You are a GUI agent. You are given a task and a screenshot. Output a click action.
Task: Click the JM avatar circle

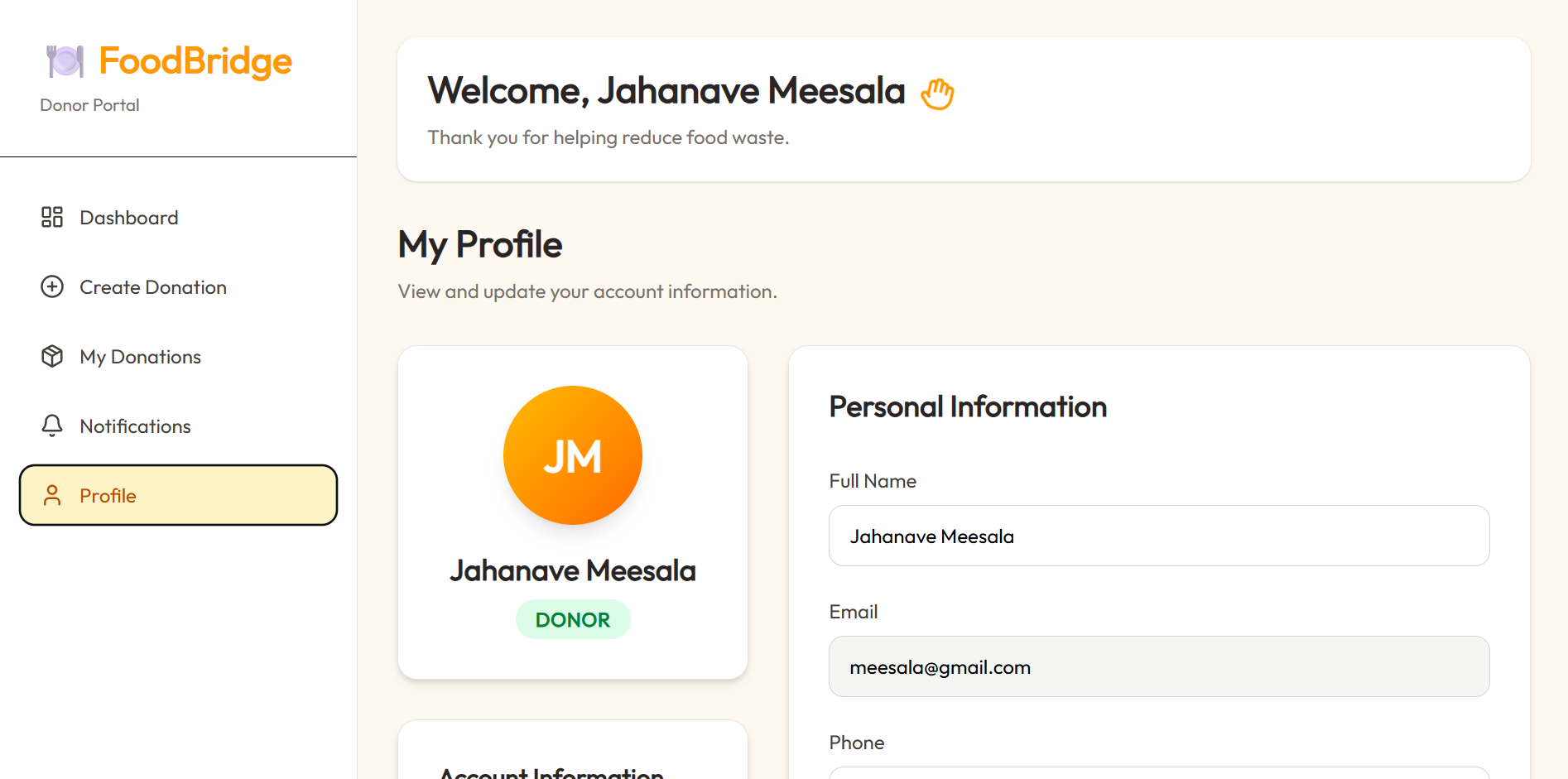(573, 455)
